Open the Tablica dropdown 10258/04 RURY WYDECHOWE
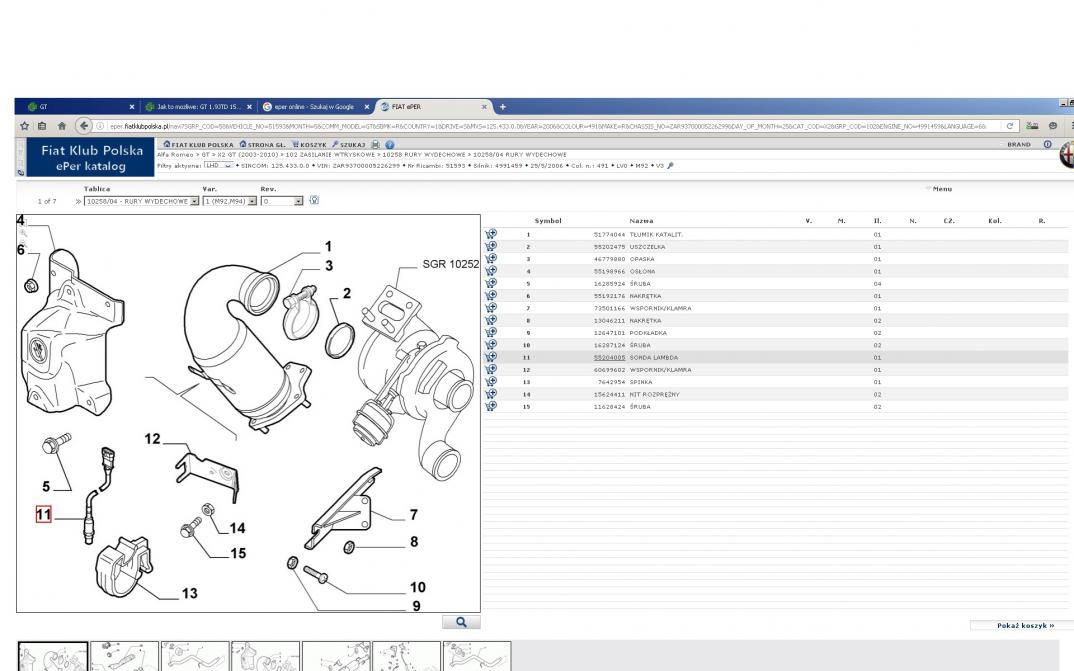The width and height of the screenshot is (1074, 671). coord(141,201)
